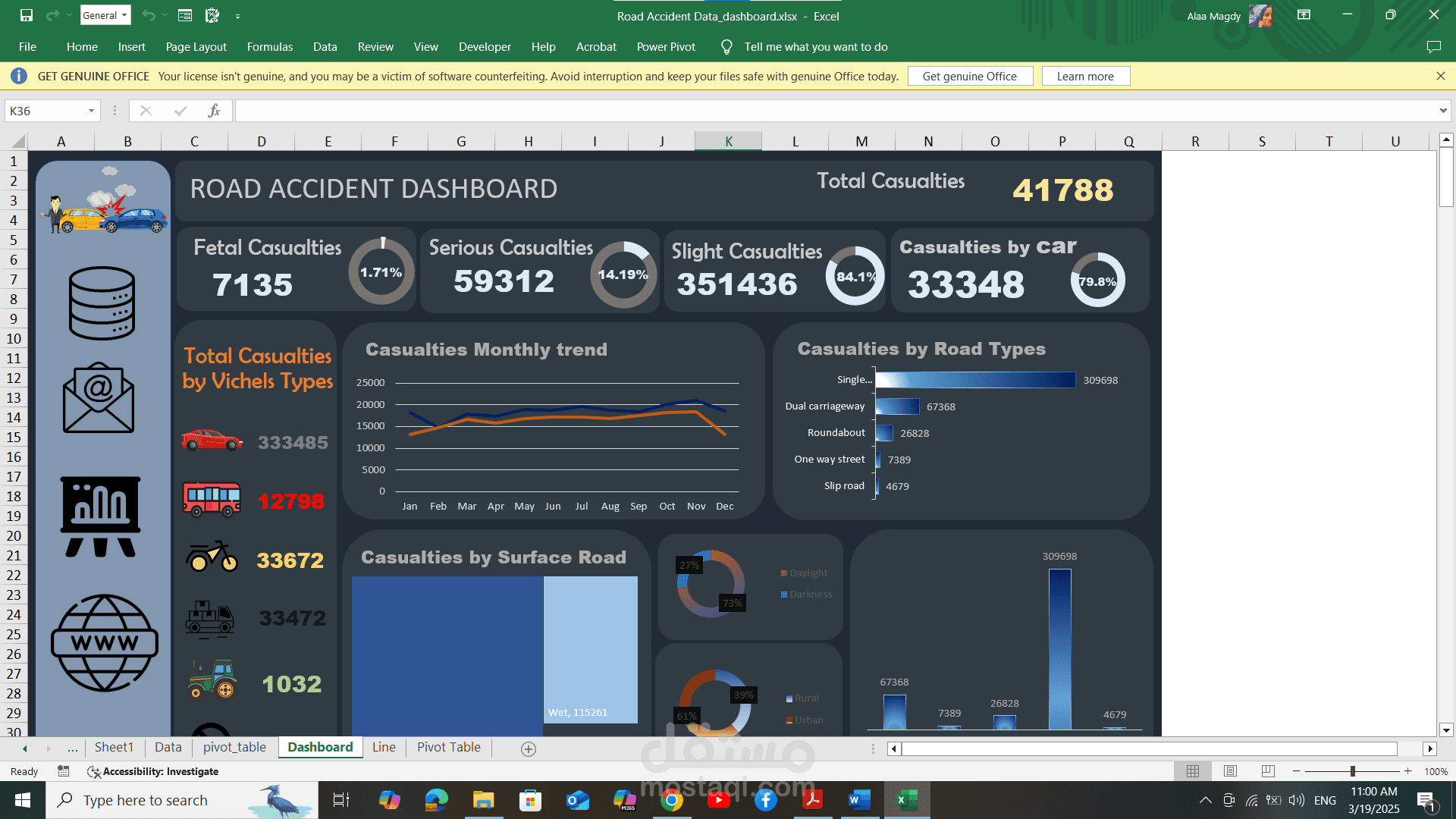
Task: Switch to the pivot_table sheet tab
Action: tap(234, 747)
